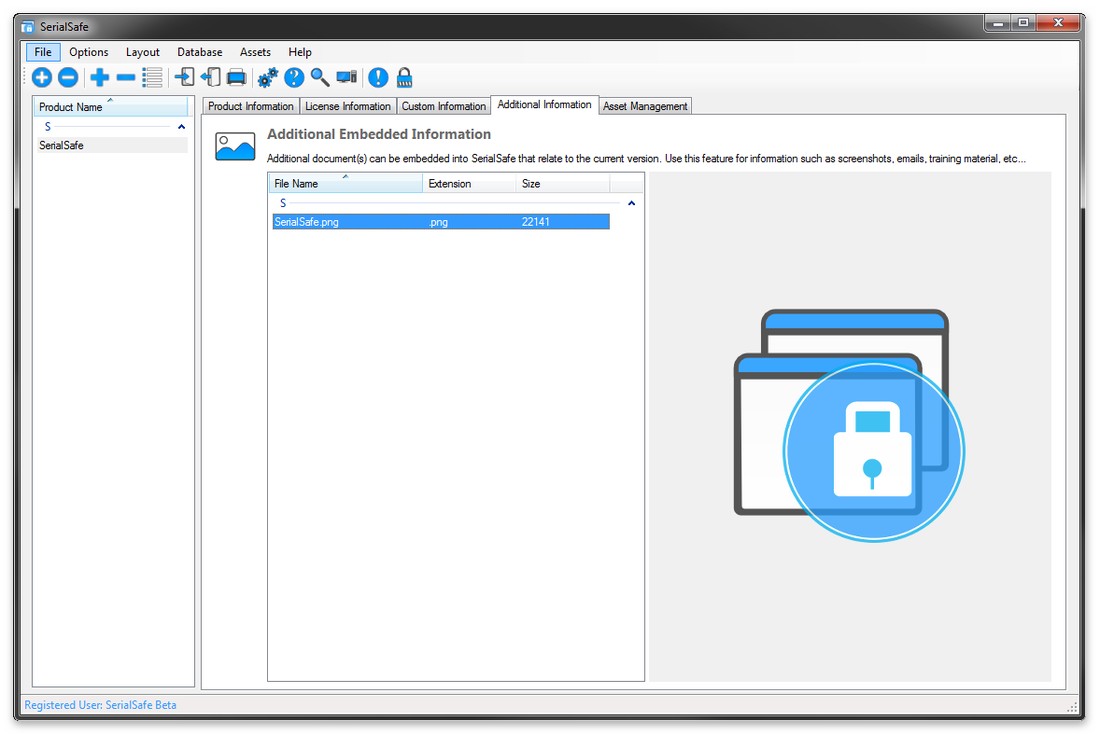Sort files by Extension column header

(x=469, y=183)
